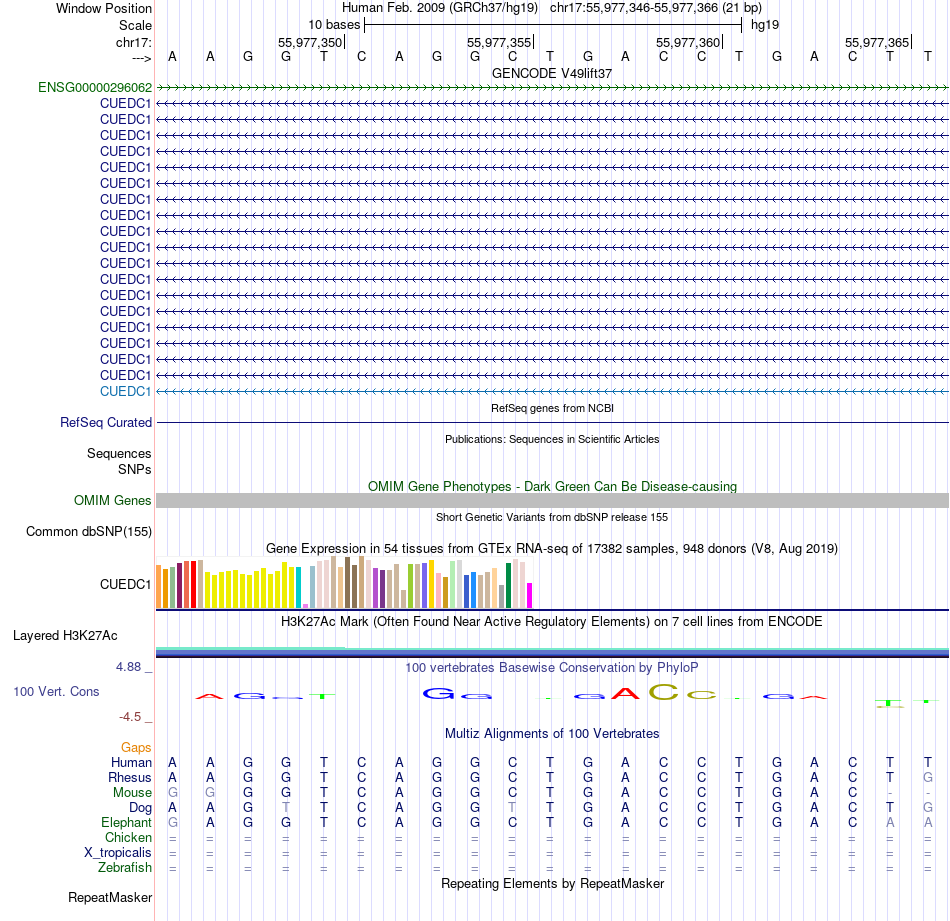Click the Gaps label in Multiz track
950x921 pixels.
pyautogui.click(x=136, y=748)
